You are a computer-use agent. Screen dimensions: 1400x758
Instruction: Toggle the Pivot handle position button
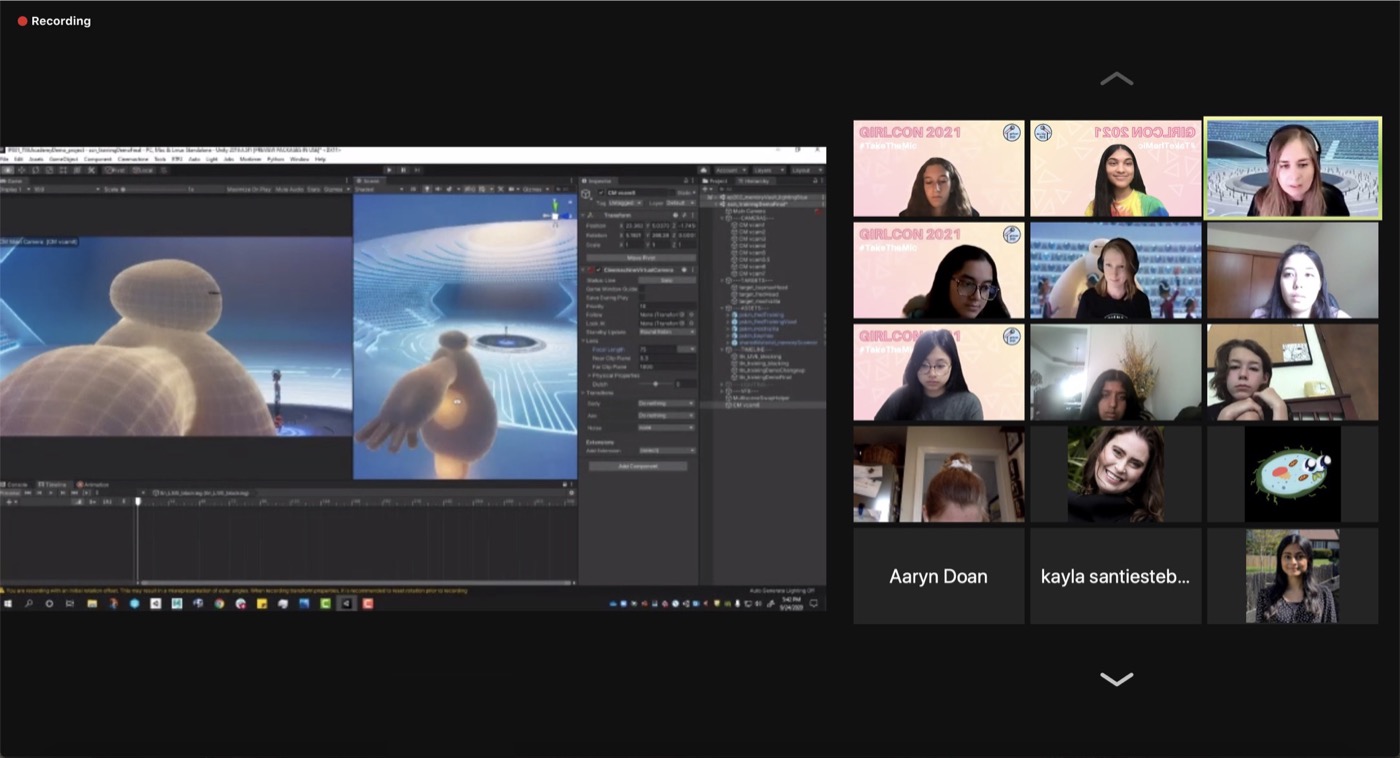tap(114, 170)
